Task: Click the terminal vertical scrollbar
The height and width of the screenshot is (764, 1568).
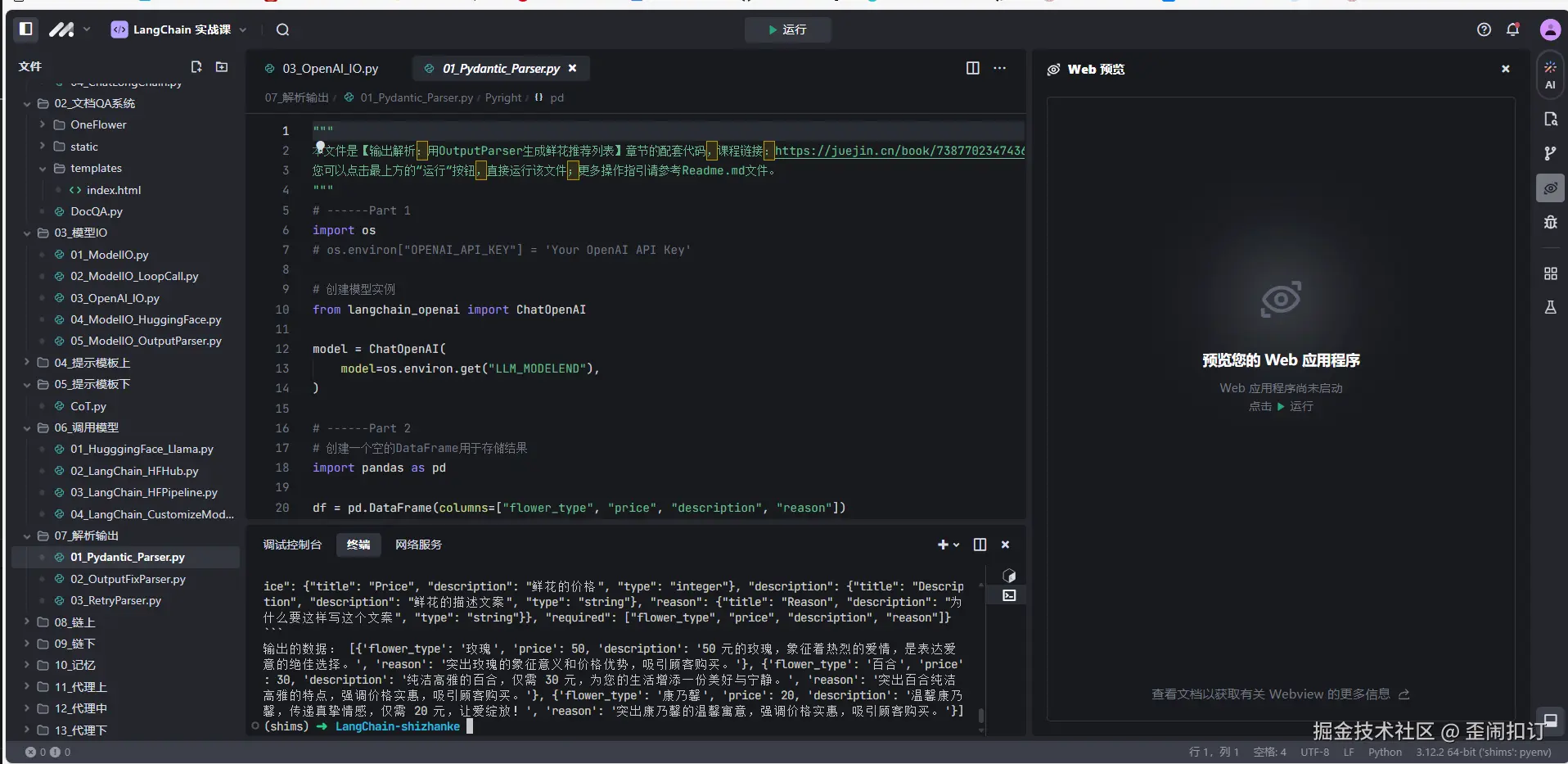Action: [x=980, y=715]
